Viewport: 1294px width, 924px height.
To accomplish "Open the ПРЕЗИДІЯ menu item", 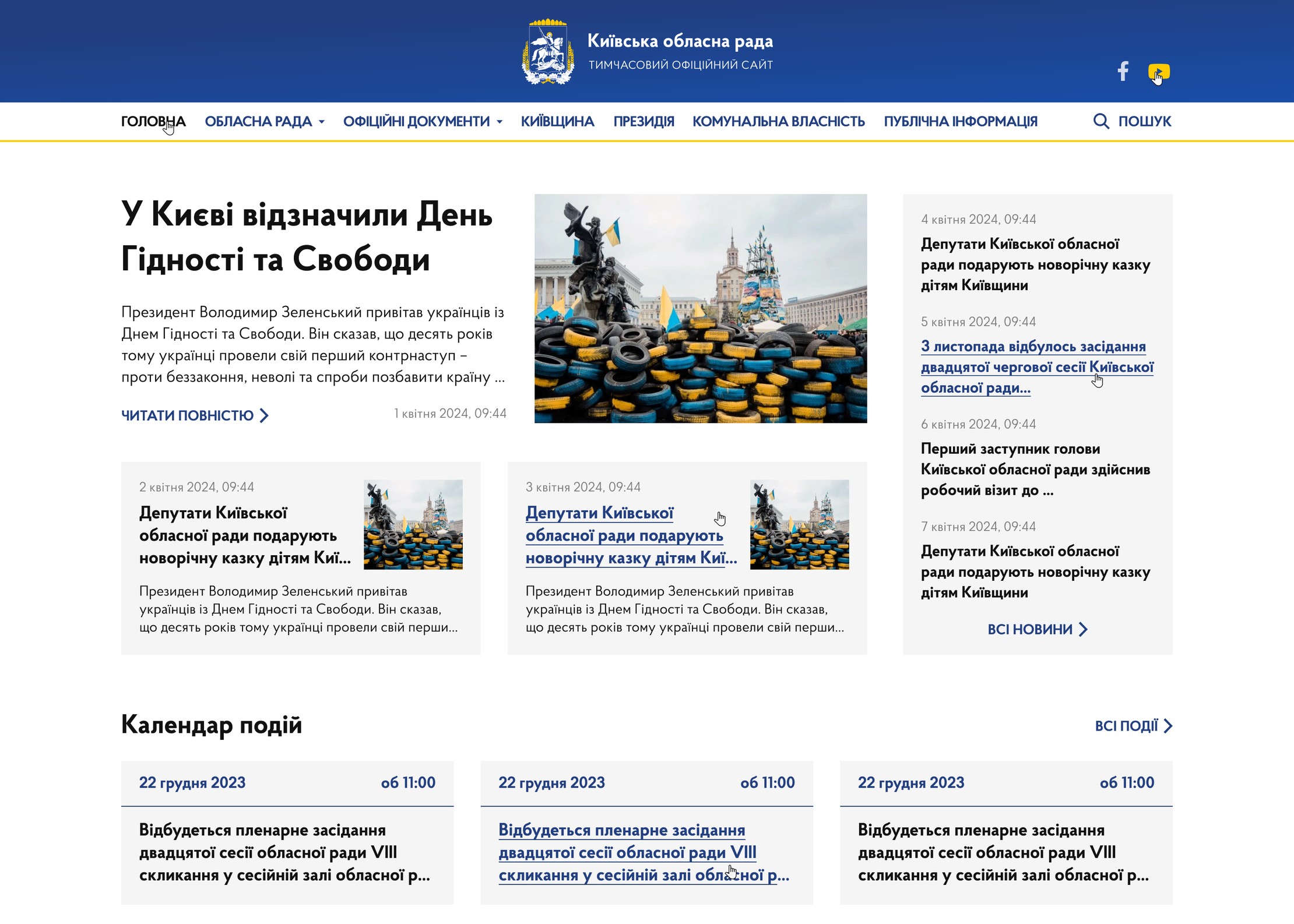I will point(644,121).
